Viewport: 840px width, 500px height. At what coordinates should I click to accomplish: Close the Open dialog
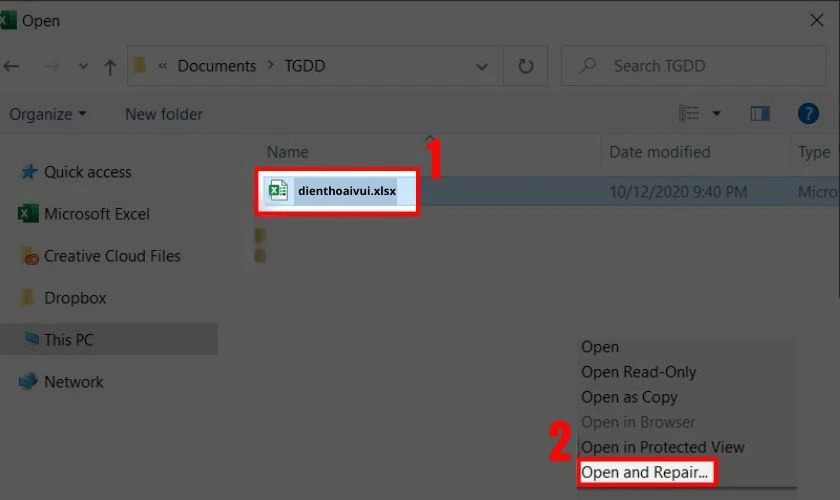[x=816, y=20]
